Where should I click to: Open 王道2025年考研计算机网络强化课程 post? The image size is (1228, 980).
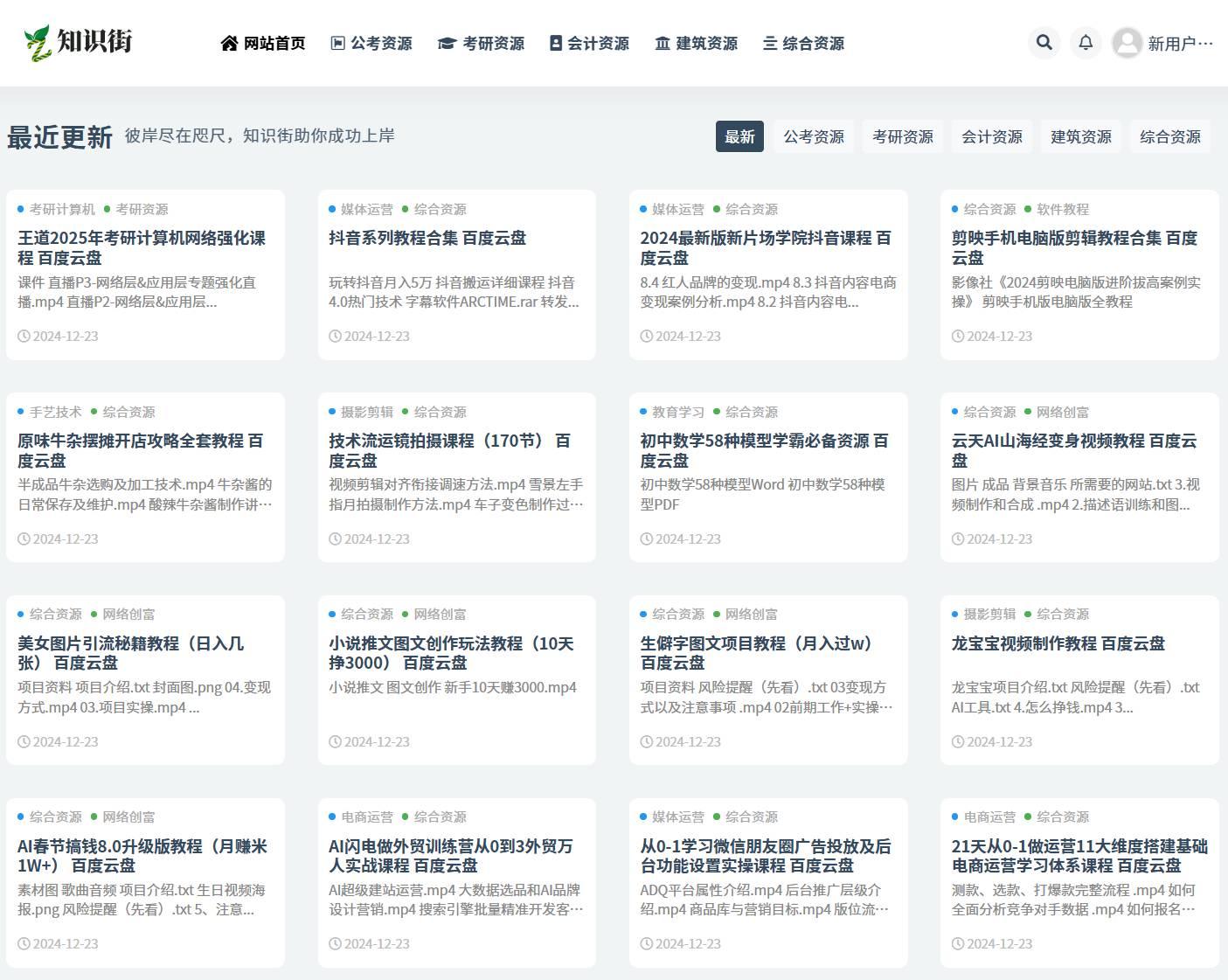point(142,247)
